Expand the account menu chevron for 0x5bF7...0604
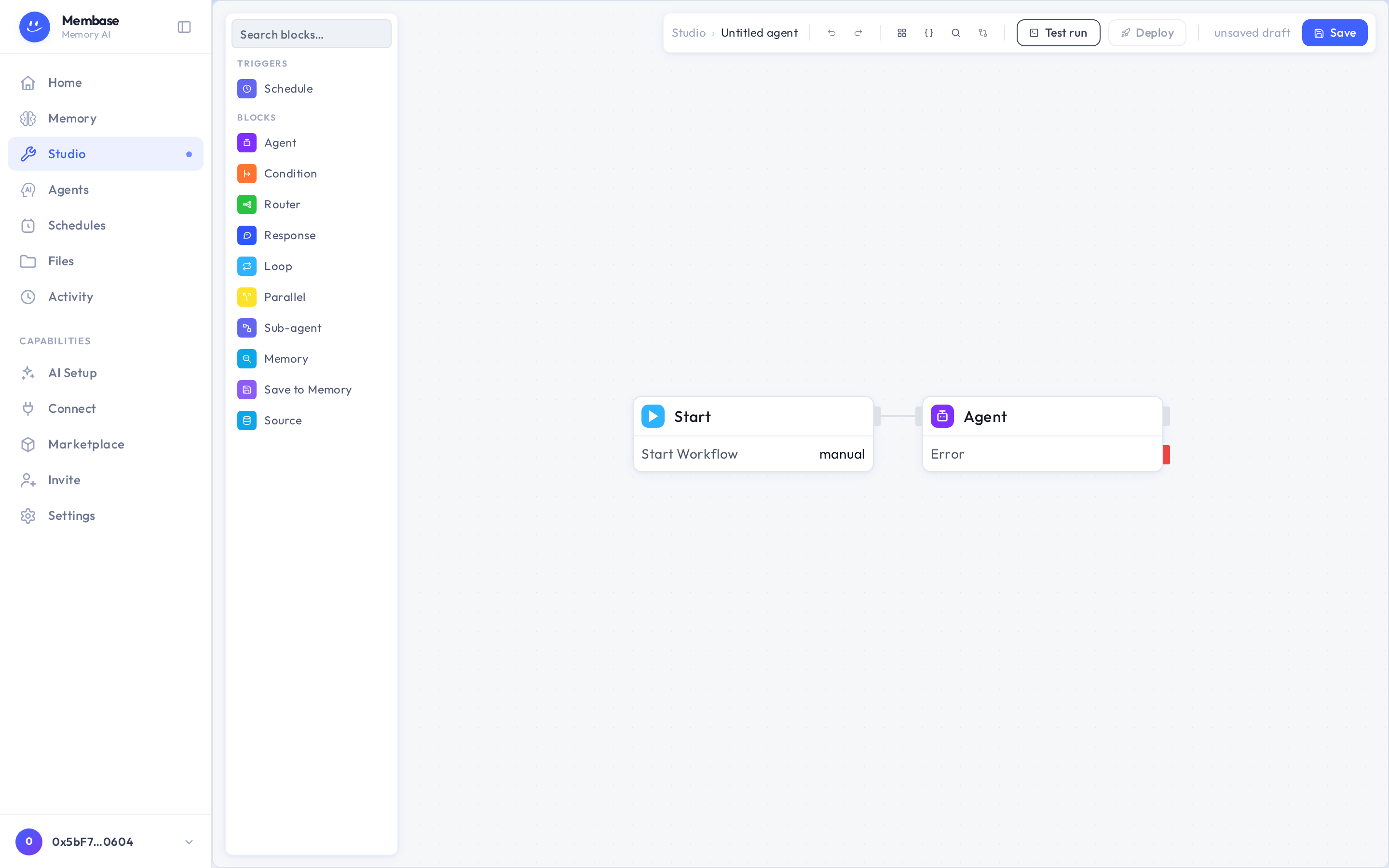 click(189, 841)
